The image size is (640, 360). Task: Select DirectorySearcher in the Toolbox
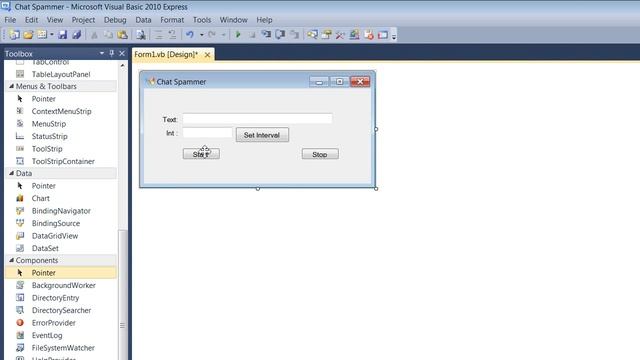click(x=61, y=310)
